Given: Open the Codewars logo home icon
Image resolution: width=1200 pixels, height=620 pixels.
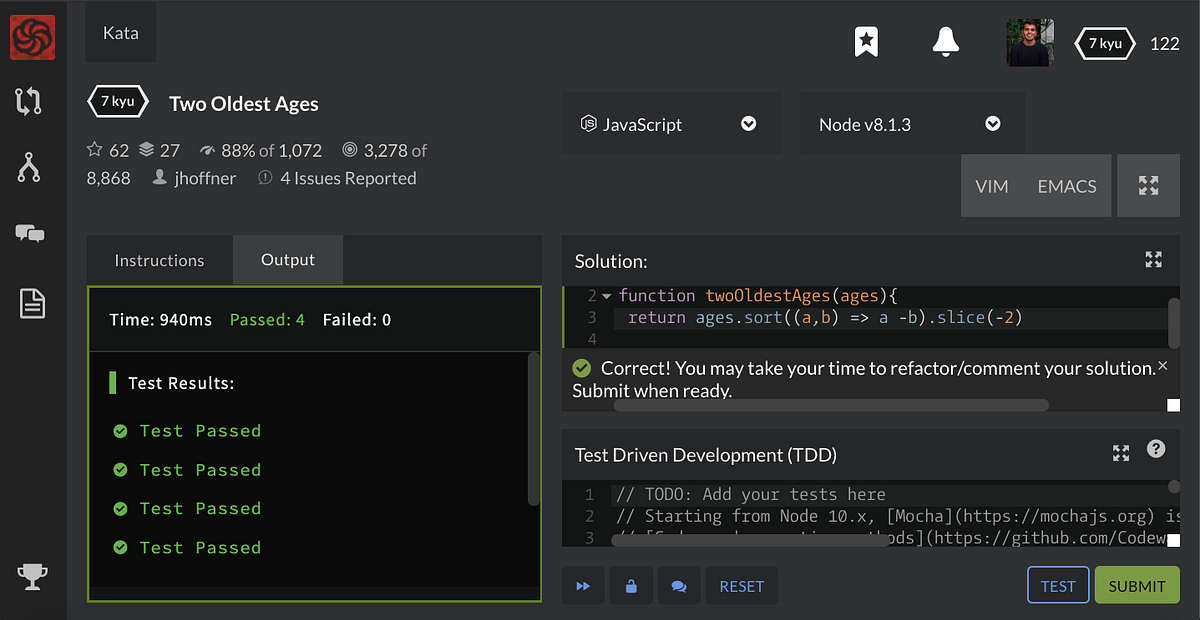Looking at the screenshot, I should click(32, 38).
